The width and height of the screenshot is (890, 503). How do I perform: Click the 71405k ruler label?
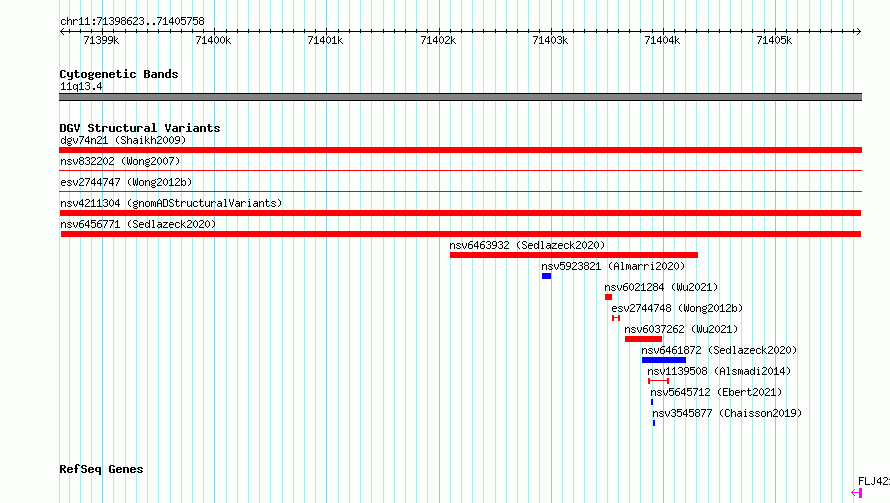[x=774, y=40]
